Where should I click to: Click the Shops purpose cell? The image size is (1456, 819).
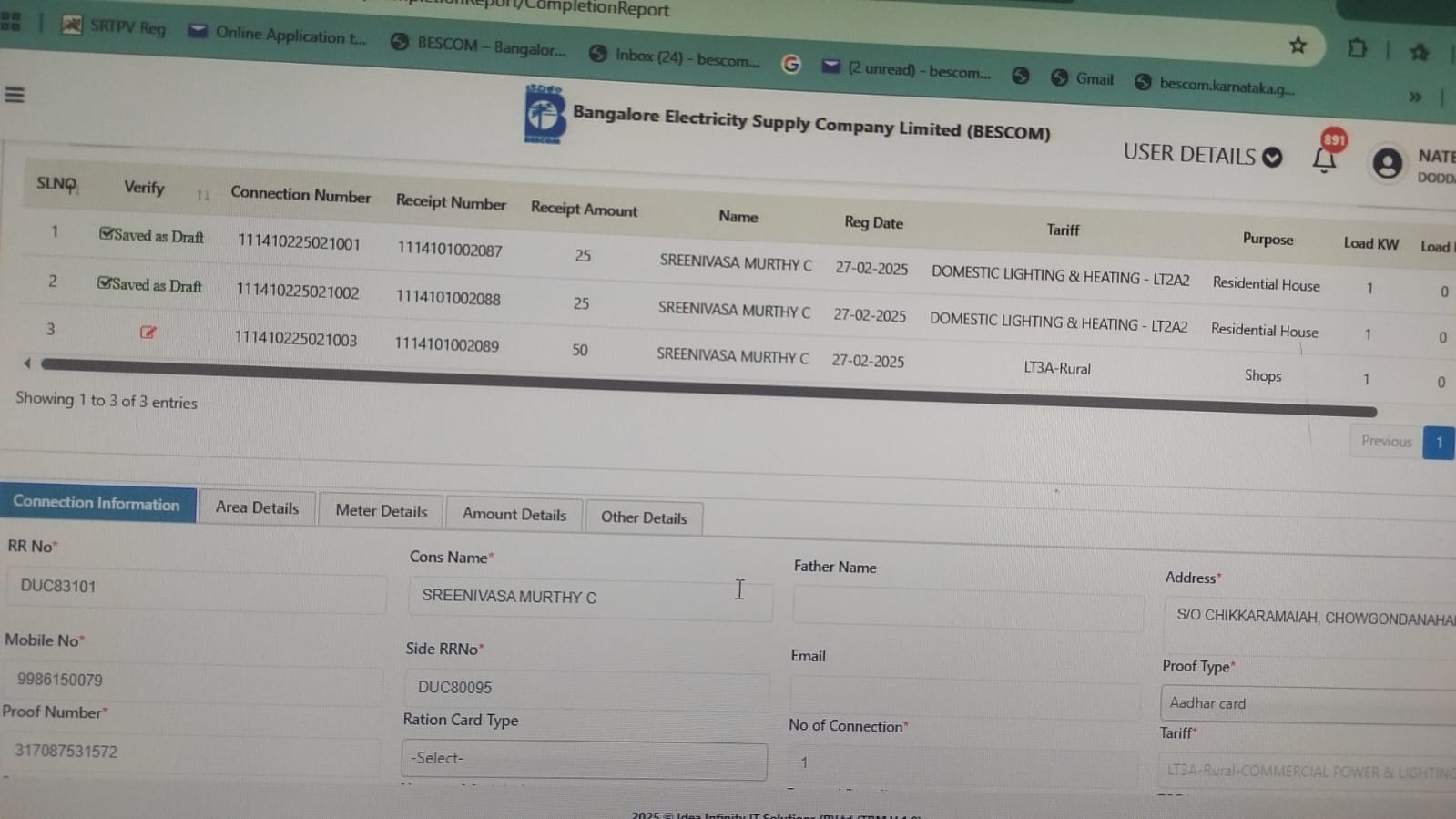pos(1263,375)
